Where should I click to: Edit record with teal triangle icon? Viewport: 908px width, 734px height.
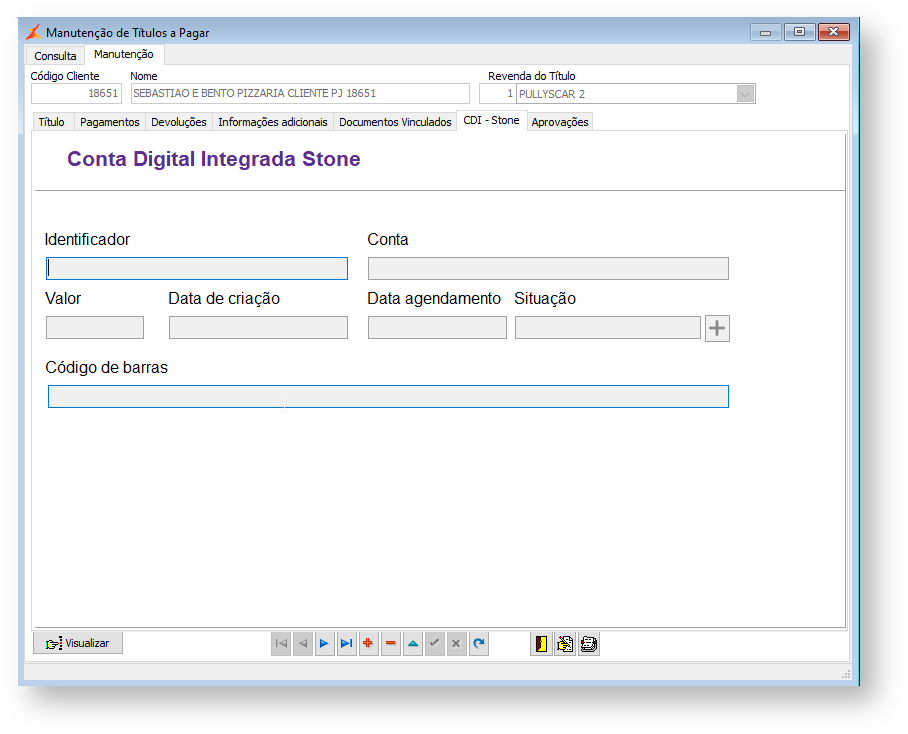click(x=413, y=644)
